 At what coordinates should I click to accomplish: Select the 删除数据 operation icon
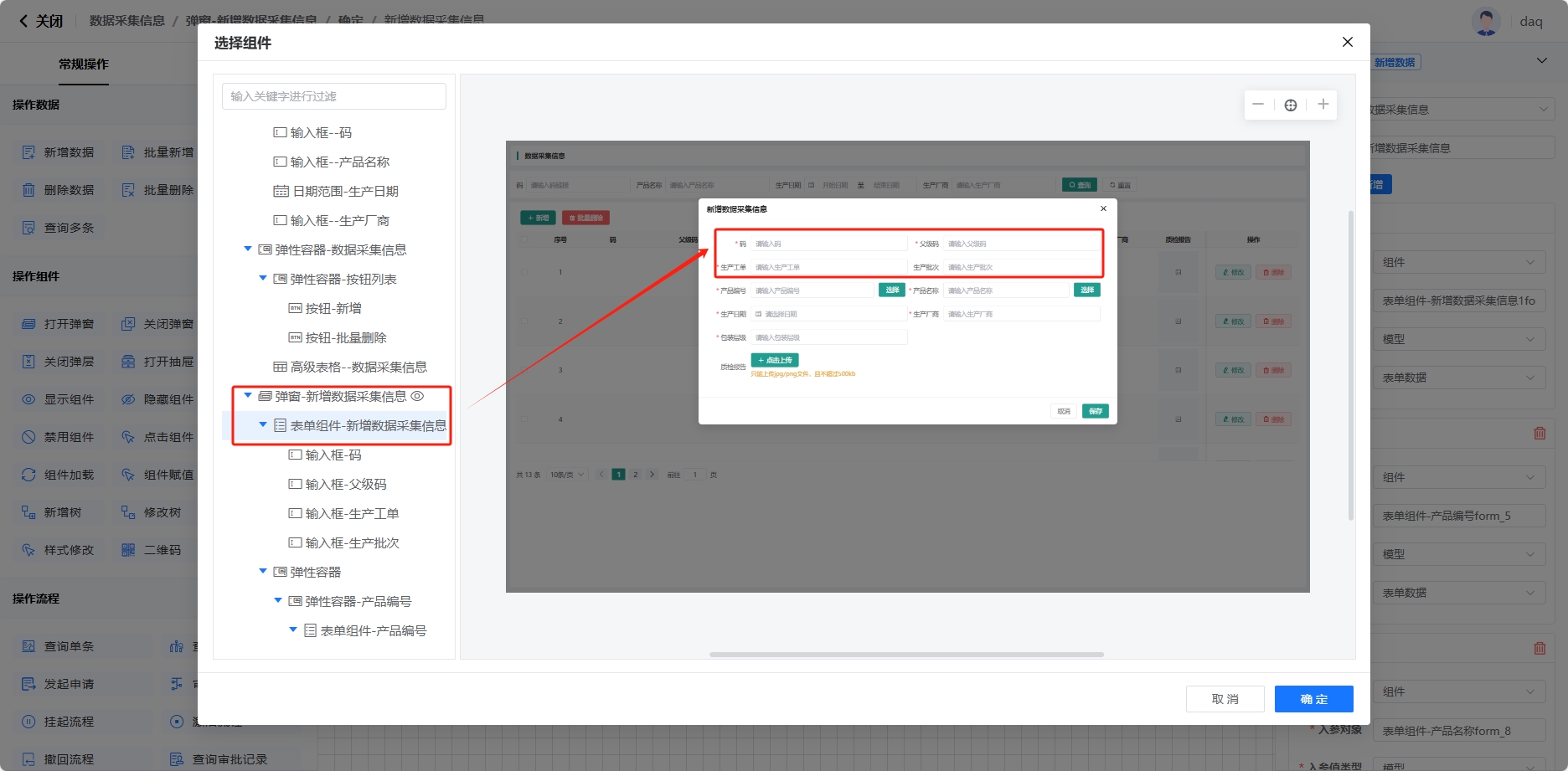click(28, 190)
